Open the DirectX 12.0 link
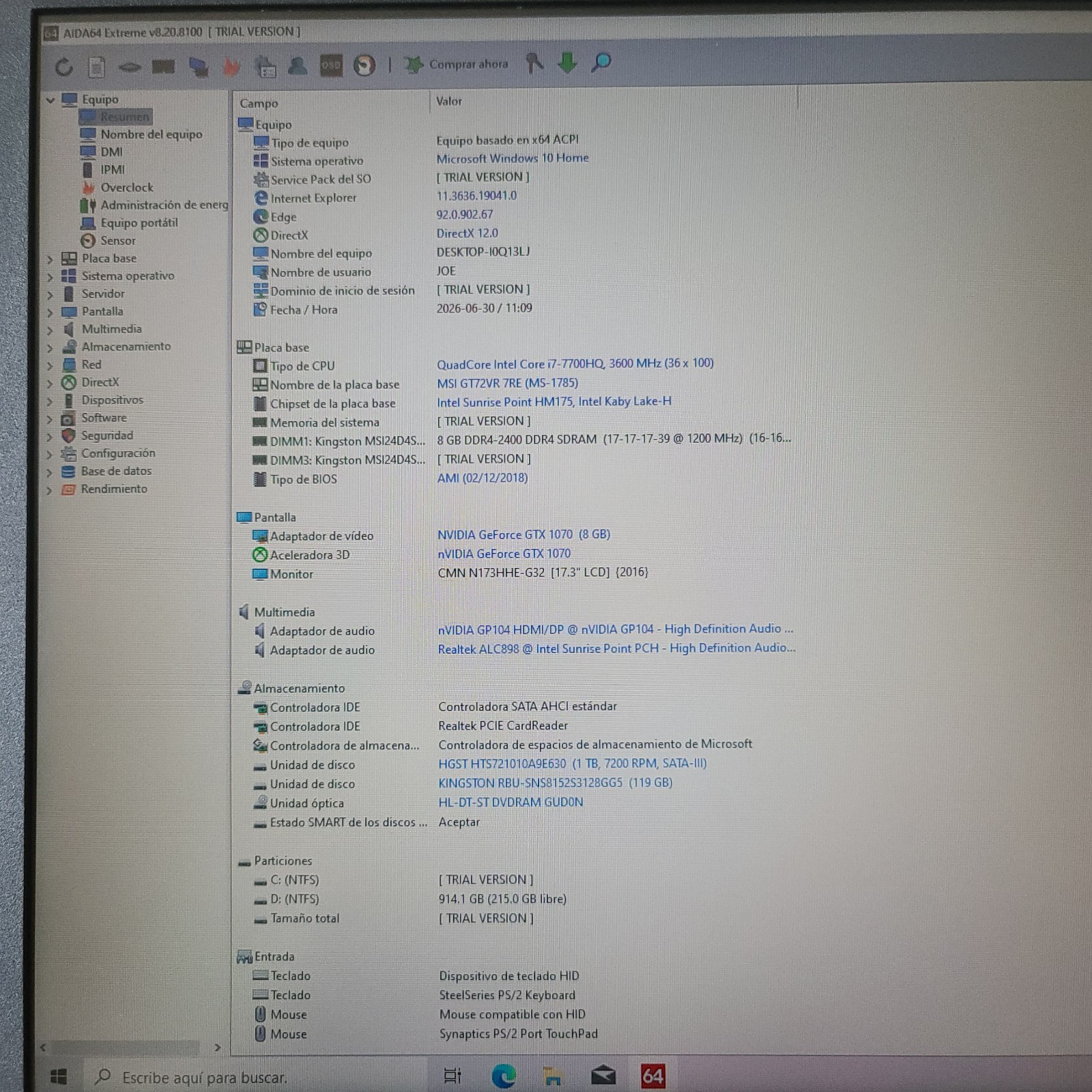 (467, 233)
